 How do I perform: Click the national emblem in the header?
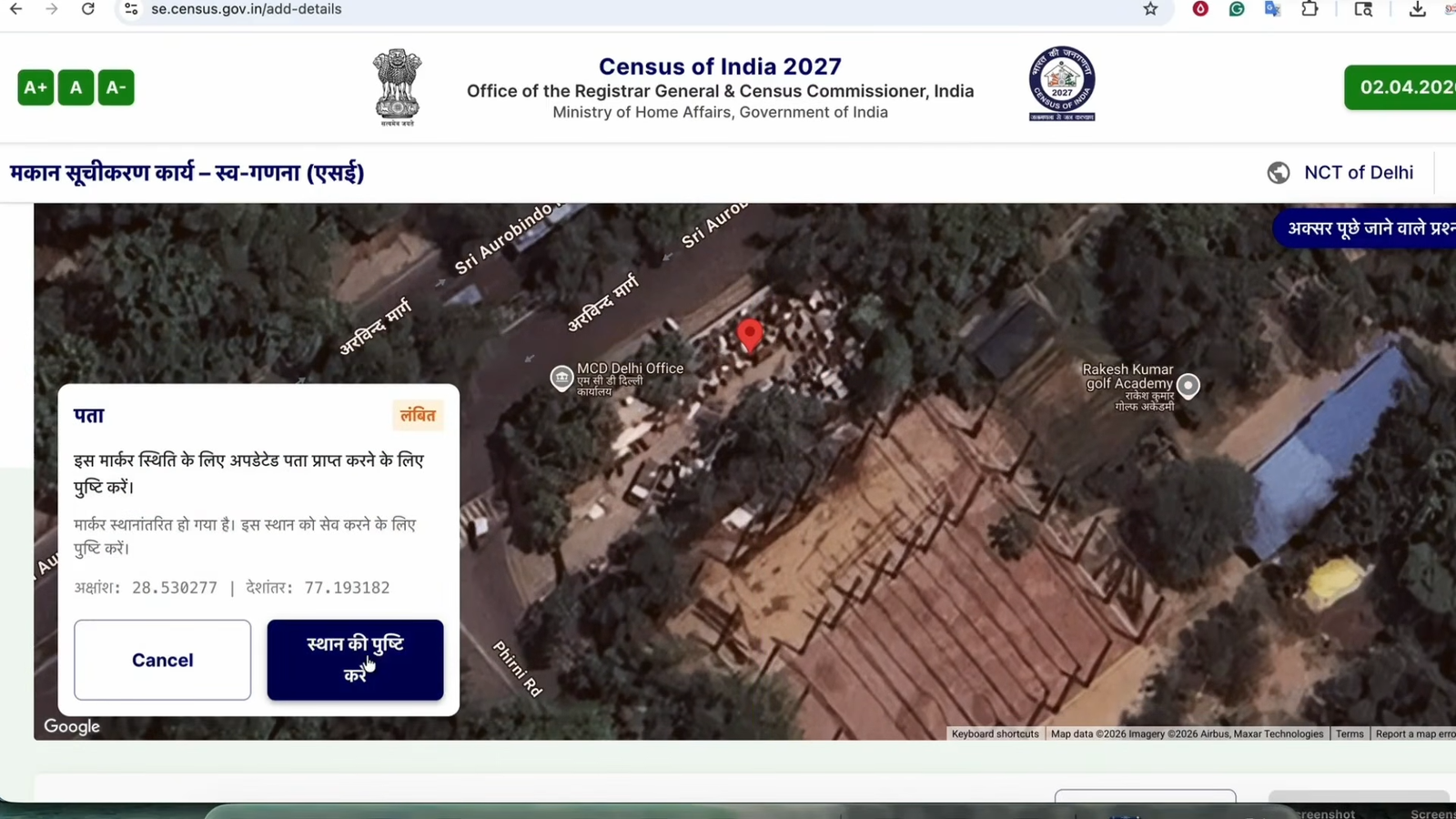397,86
